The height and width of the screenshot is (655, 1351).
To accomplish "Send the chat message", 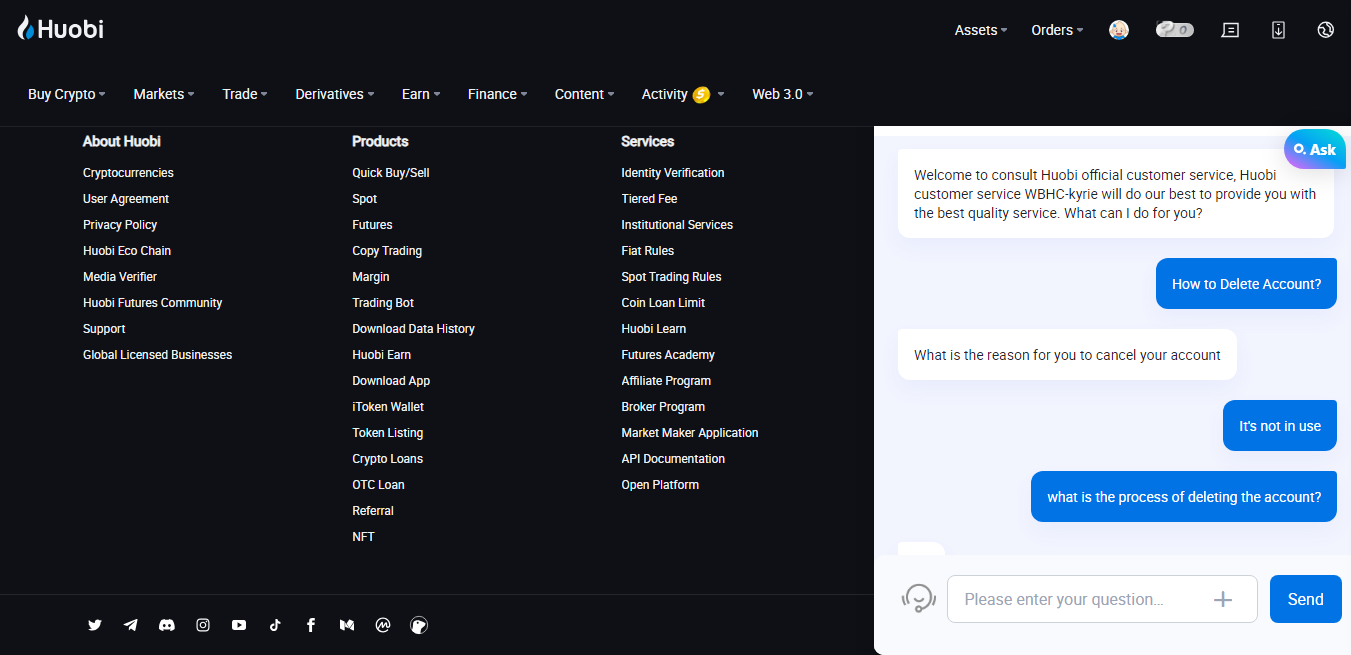I will pos(1306,599).
